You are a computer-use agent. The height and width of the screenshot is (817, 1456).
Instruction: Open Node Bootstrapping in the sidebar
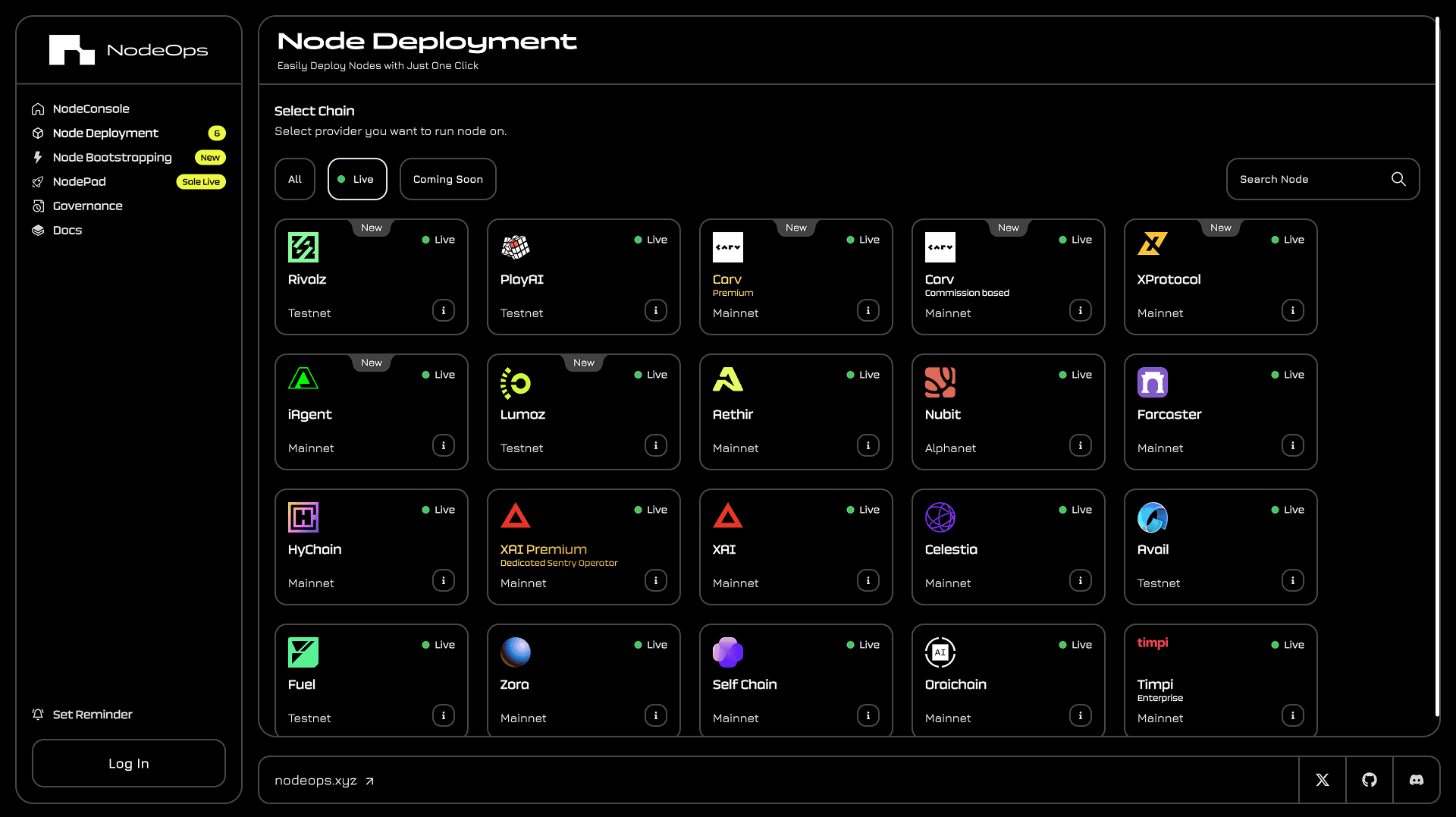112,157
